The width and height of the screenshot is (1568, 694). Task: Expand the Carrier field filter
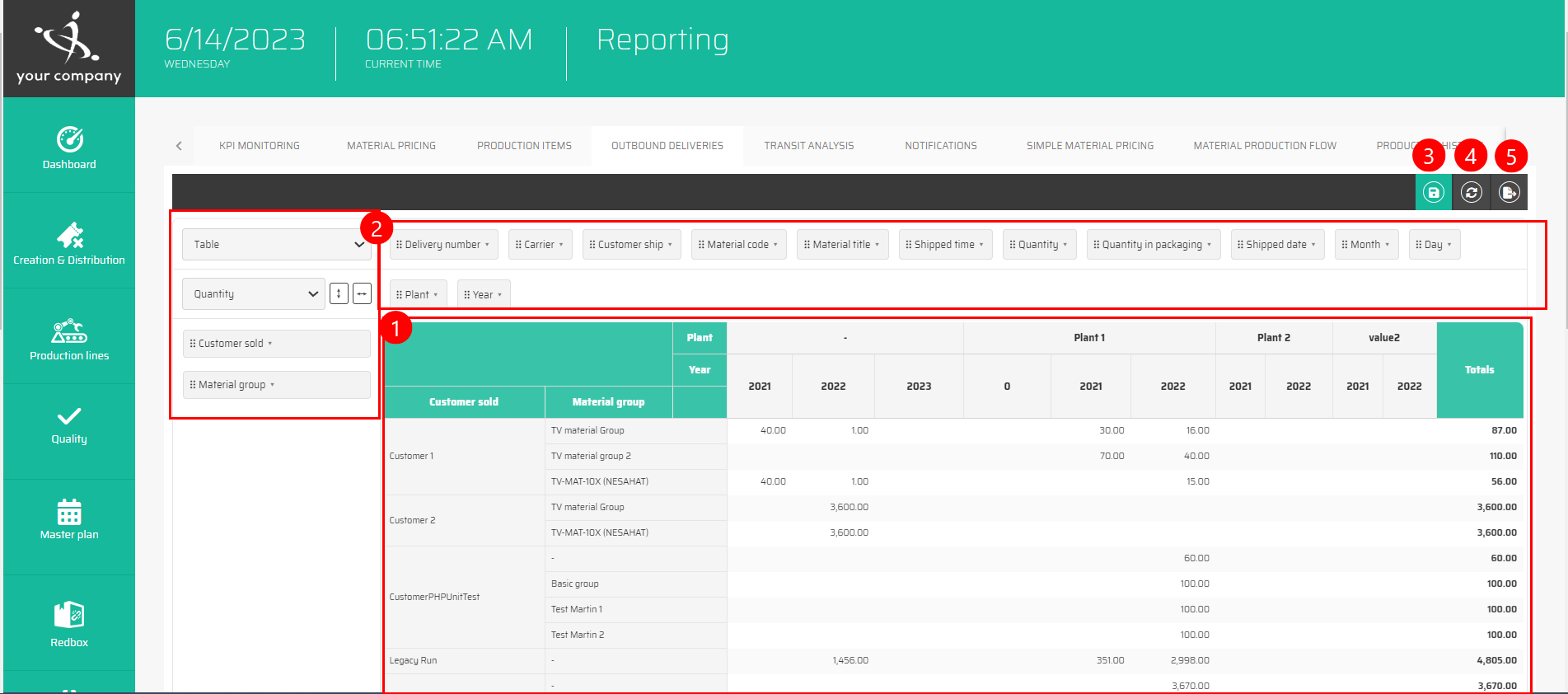561,245
